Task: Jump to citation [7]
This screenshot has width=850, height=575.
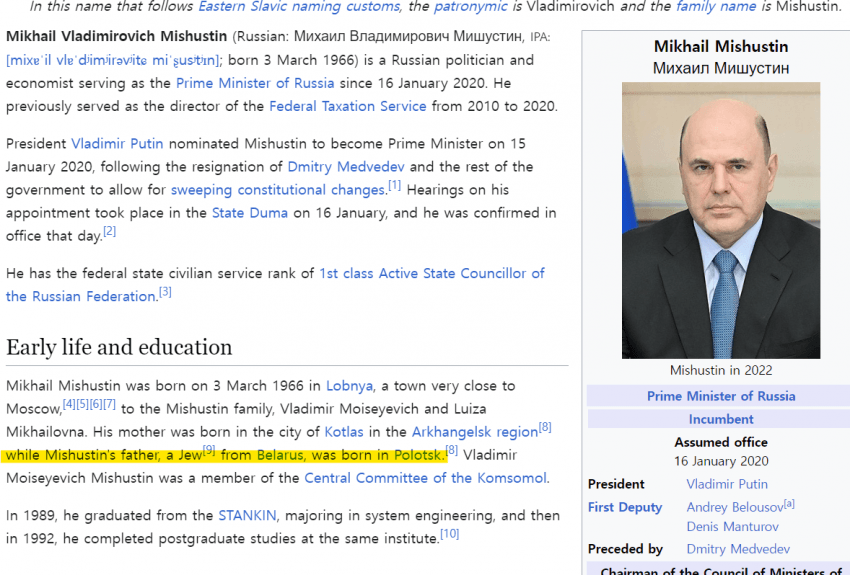Action: click(110, 404)
